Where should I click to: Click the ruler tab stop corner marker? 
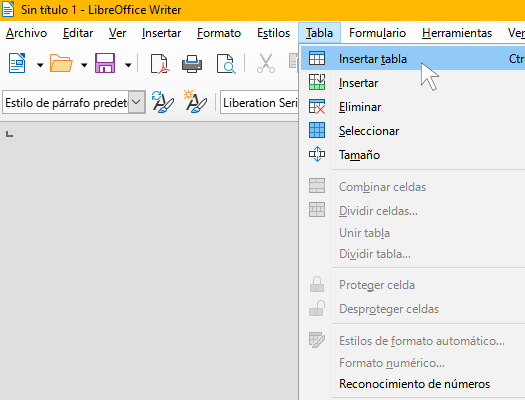9,134
